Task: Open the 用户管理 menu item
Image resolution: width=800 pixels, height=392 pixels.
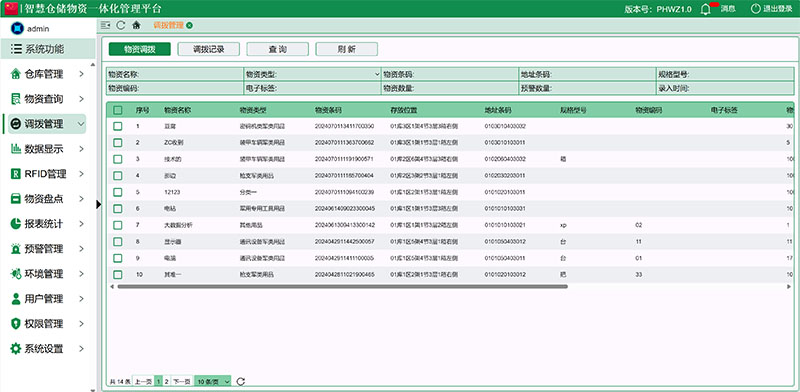Action: tap(47, 299)
